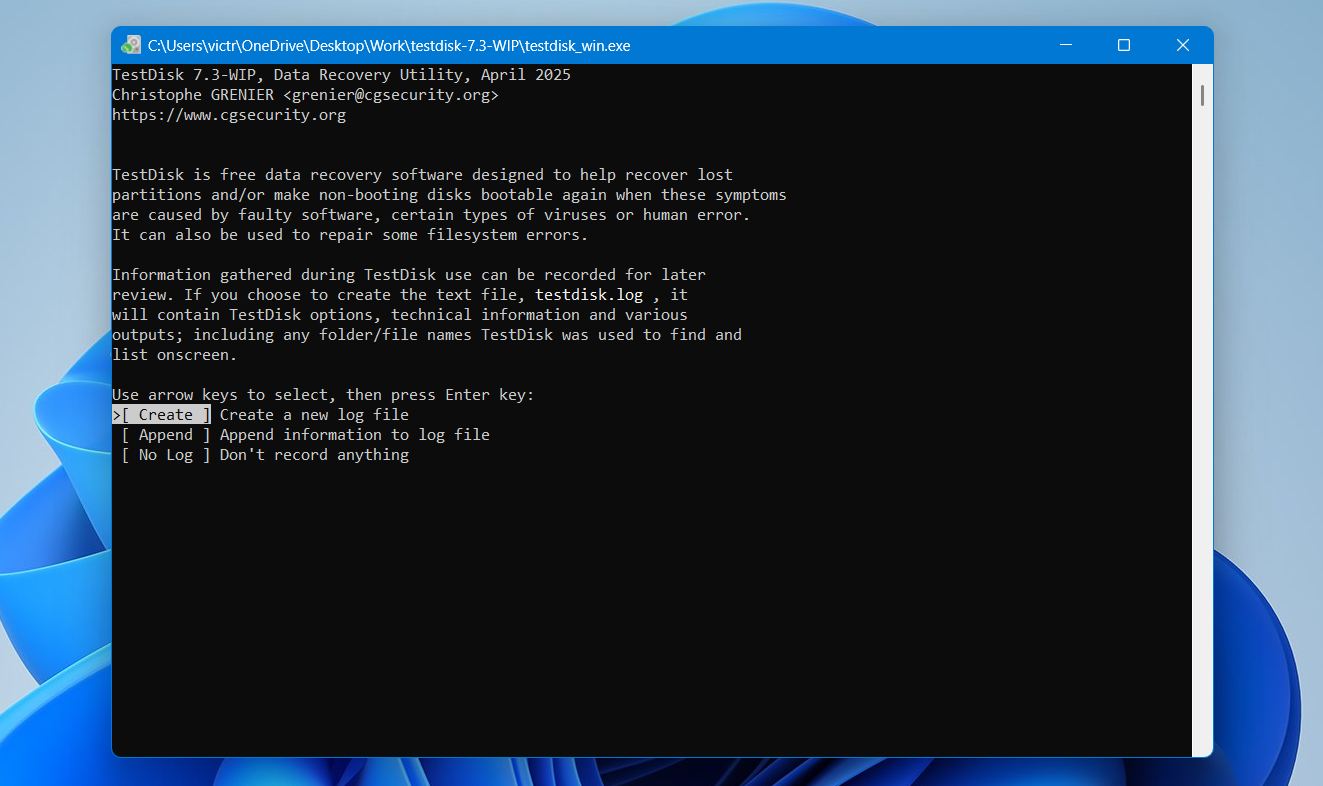Click 'Use arrow keys to select' instruction line
This screenshot has width=1323, height=786.
323,395
